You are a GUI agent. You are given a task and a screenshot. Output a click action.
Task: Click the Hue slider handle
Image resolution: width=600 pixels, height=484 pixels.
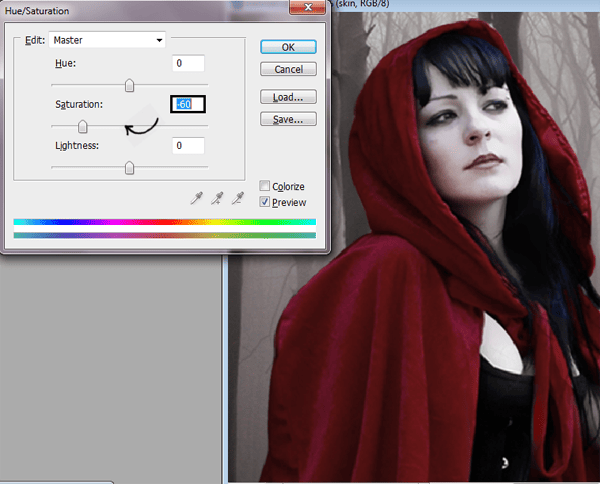(129, 86)
